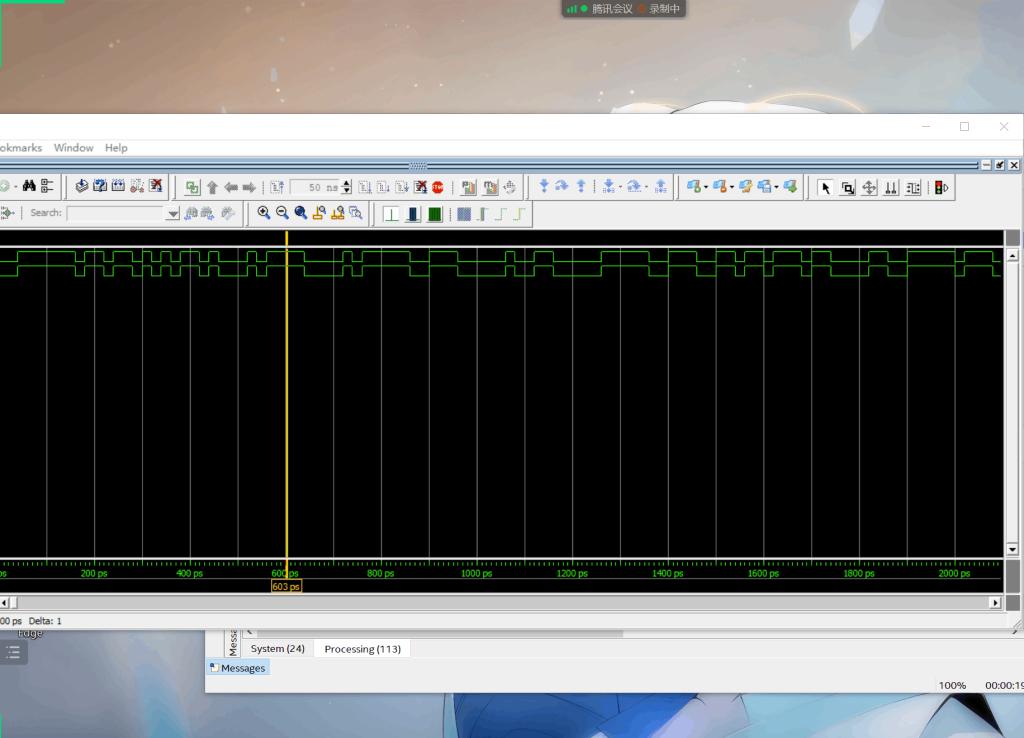Click the red Stop simulation icon
The width and height of the screenshot is (1024, 738).
point(437,187)
